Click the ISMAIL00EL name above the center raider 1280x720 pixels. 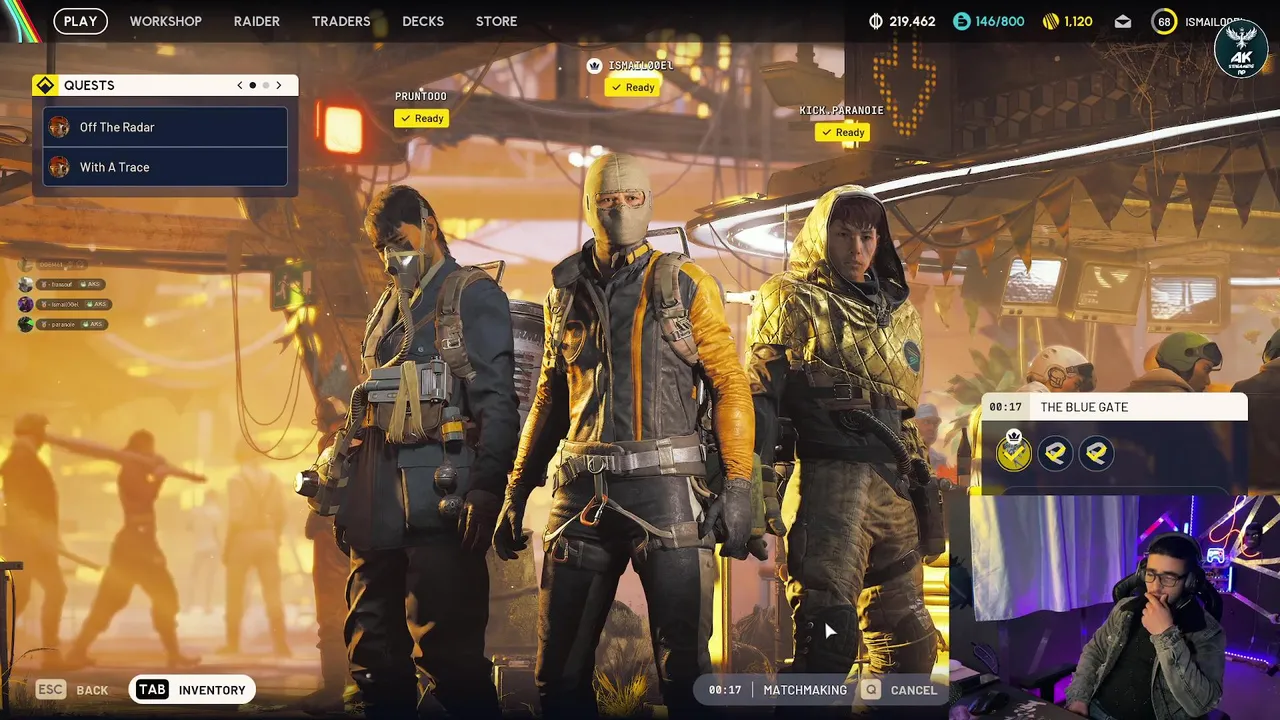tap(641, 65)
